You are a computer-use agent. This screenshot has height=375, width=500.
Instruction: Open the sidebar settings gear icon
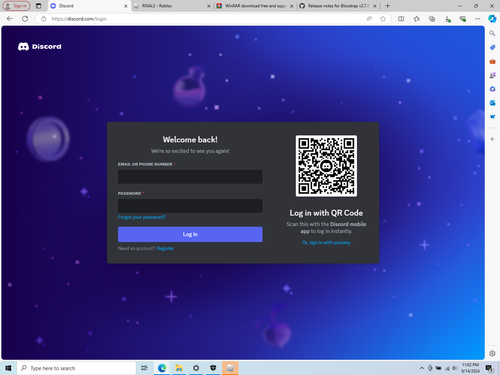(x=492, y=353)
